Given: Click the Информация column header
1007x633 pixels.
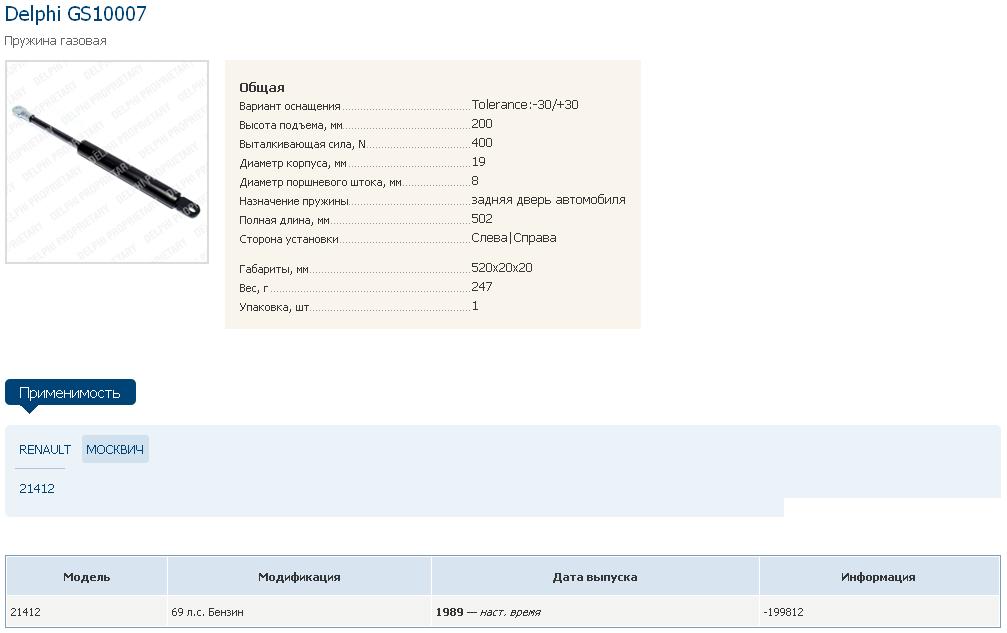Looking at the screenshot, I should 879,577.
